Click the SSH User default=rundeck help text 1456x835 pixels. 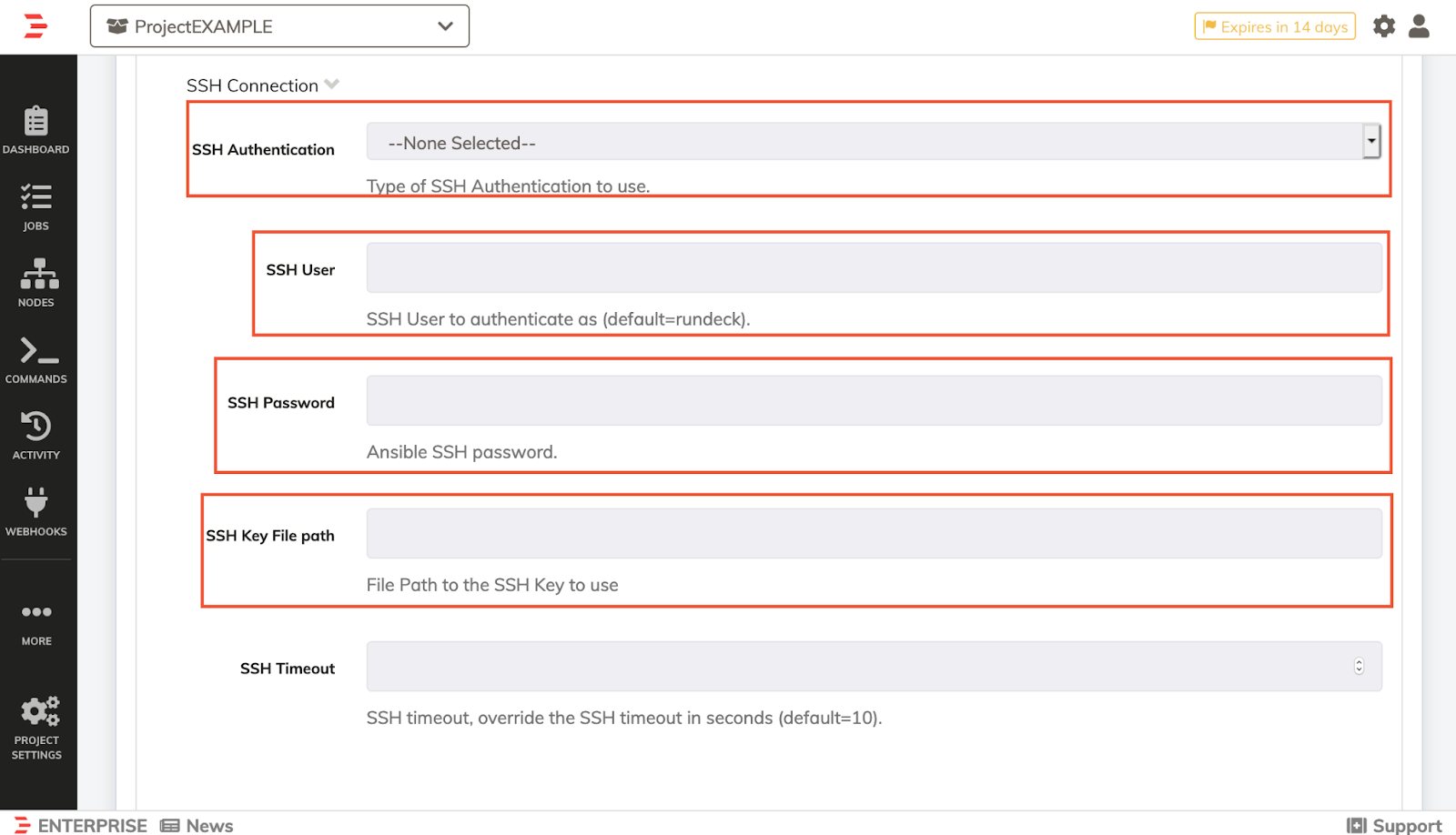(558, 319)
